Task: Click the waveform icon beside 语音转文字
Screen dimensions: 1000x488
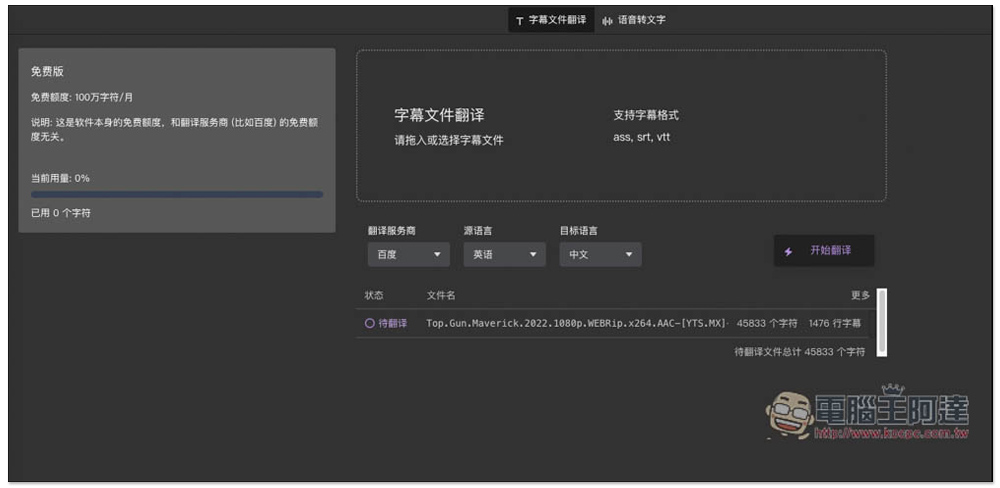Action: pos(607,20)
